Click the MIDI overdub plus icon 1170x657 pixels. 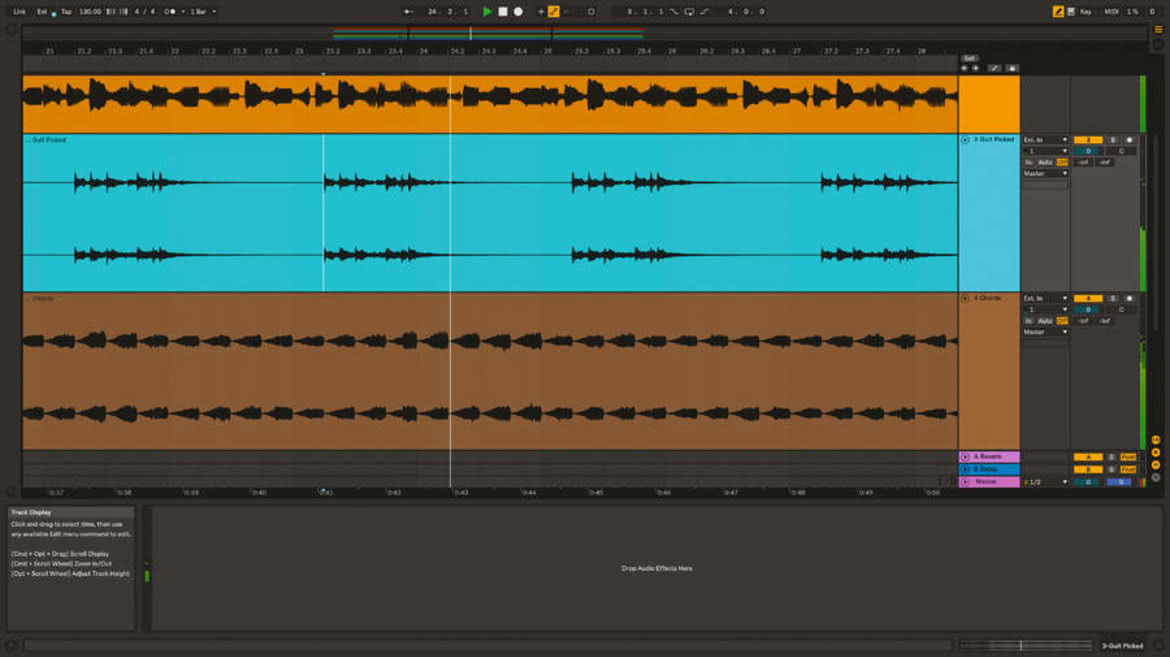click(x=541, y=12)
